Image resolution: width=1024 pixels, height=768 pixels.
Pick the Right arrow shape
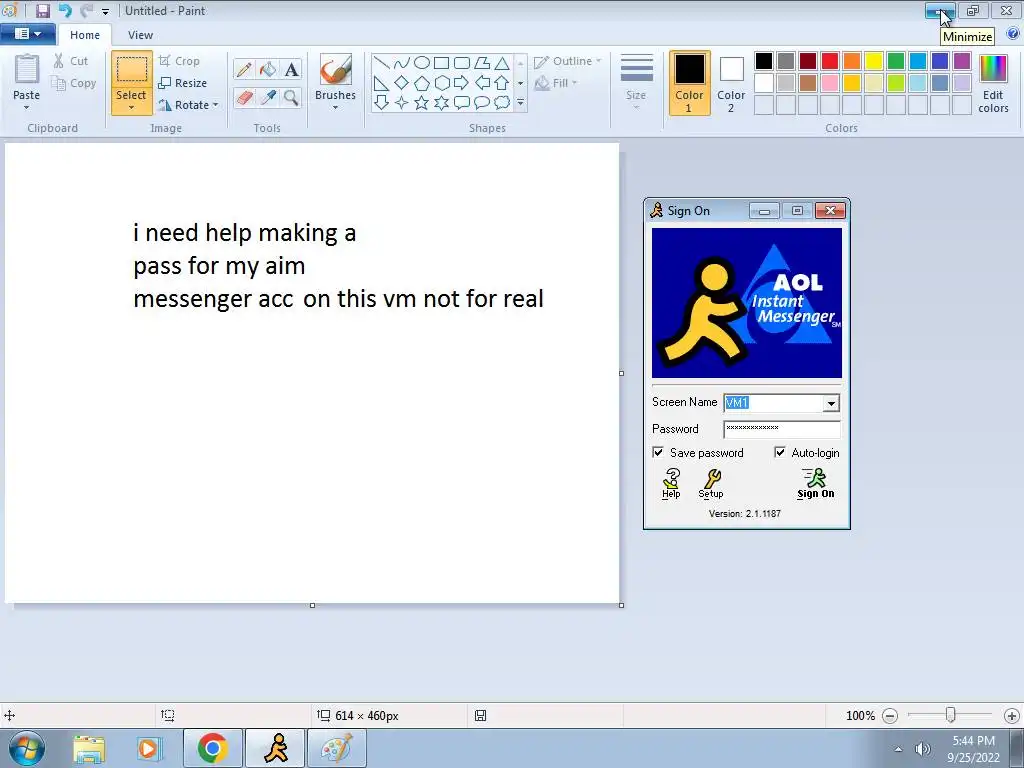(x=461, y=83)
